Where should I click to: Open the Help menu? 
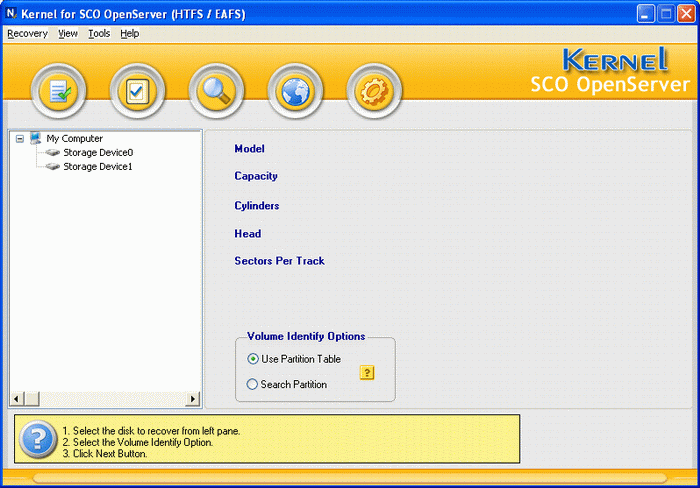[129, 33]
